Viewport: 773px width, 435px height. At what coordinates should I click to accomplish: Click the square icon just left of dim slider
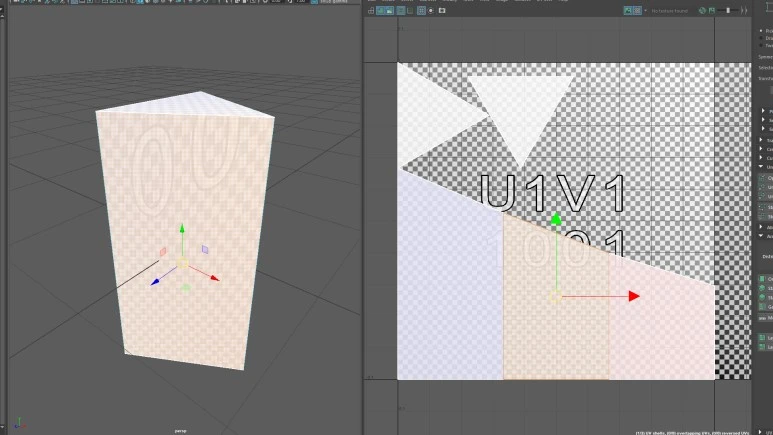(x=712, y=10)
